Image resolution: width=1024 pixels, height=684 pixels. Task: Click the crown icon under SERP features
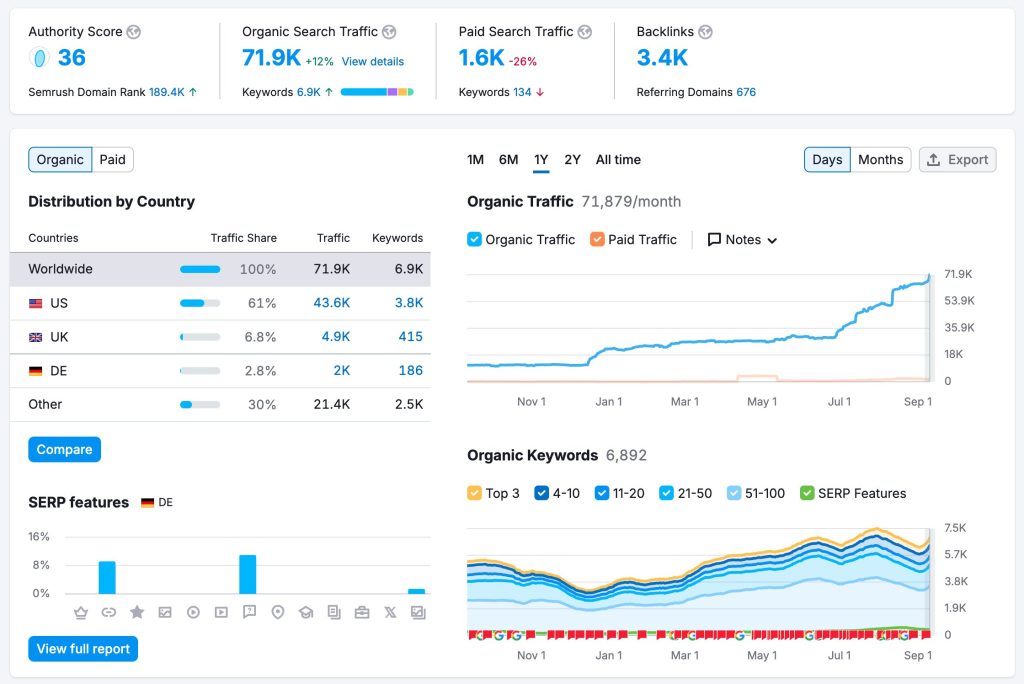tap(81, 612)
